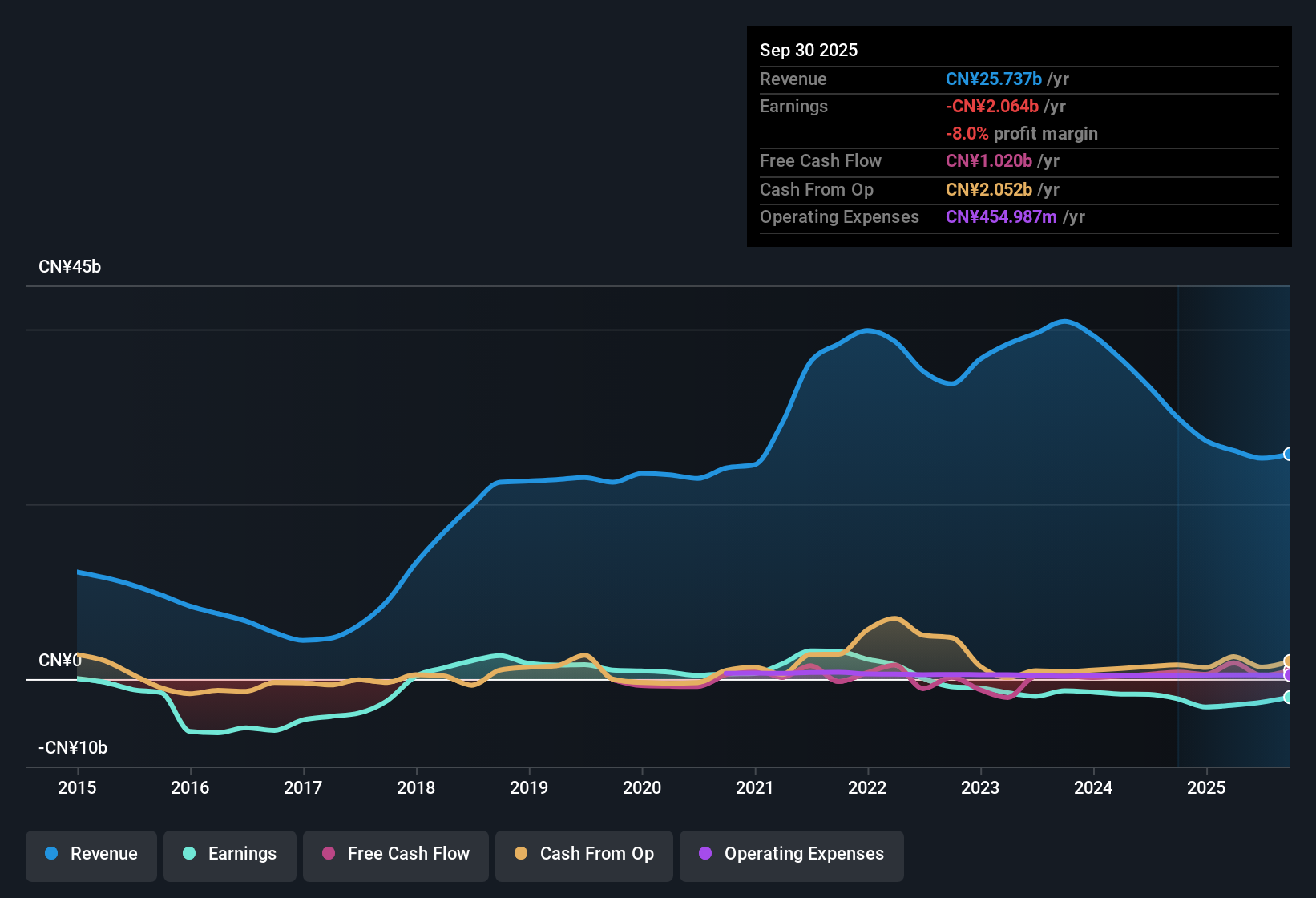Click the blue Revenue legend dot
The image size is (1316, 898).
50,854
